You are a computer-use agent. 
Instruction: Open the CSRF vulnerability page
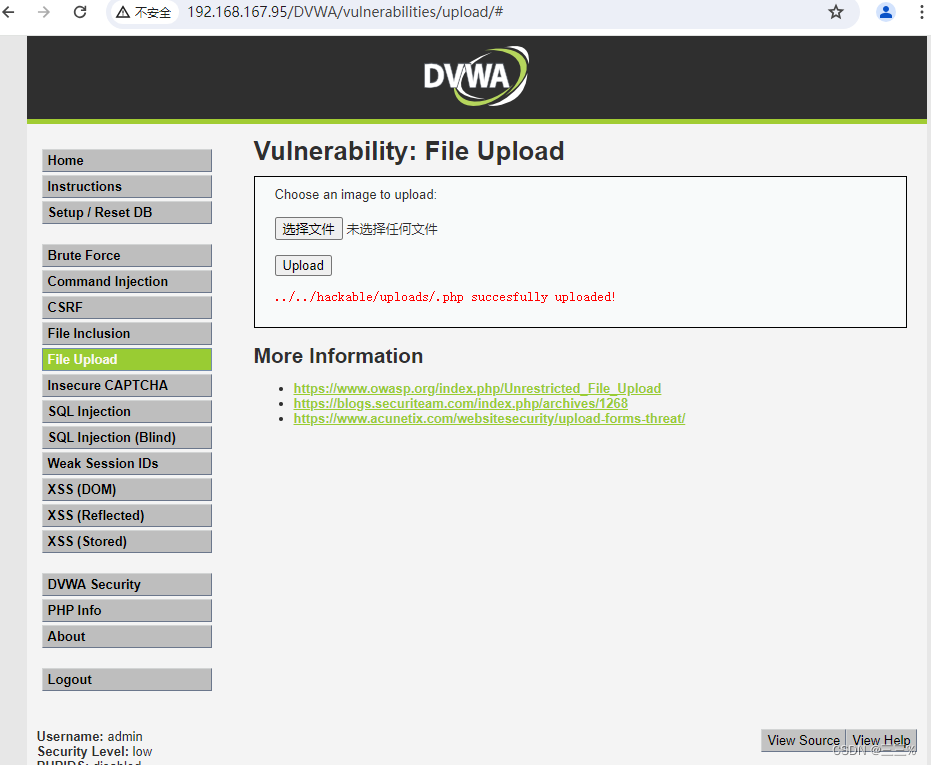127,308
